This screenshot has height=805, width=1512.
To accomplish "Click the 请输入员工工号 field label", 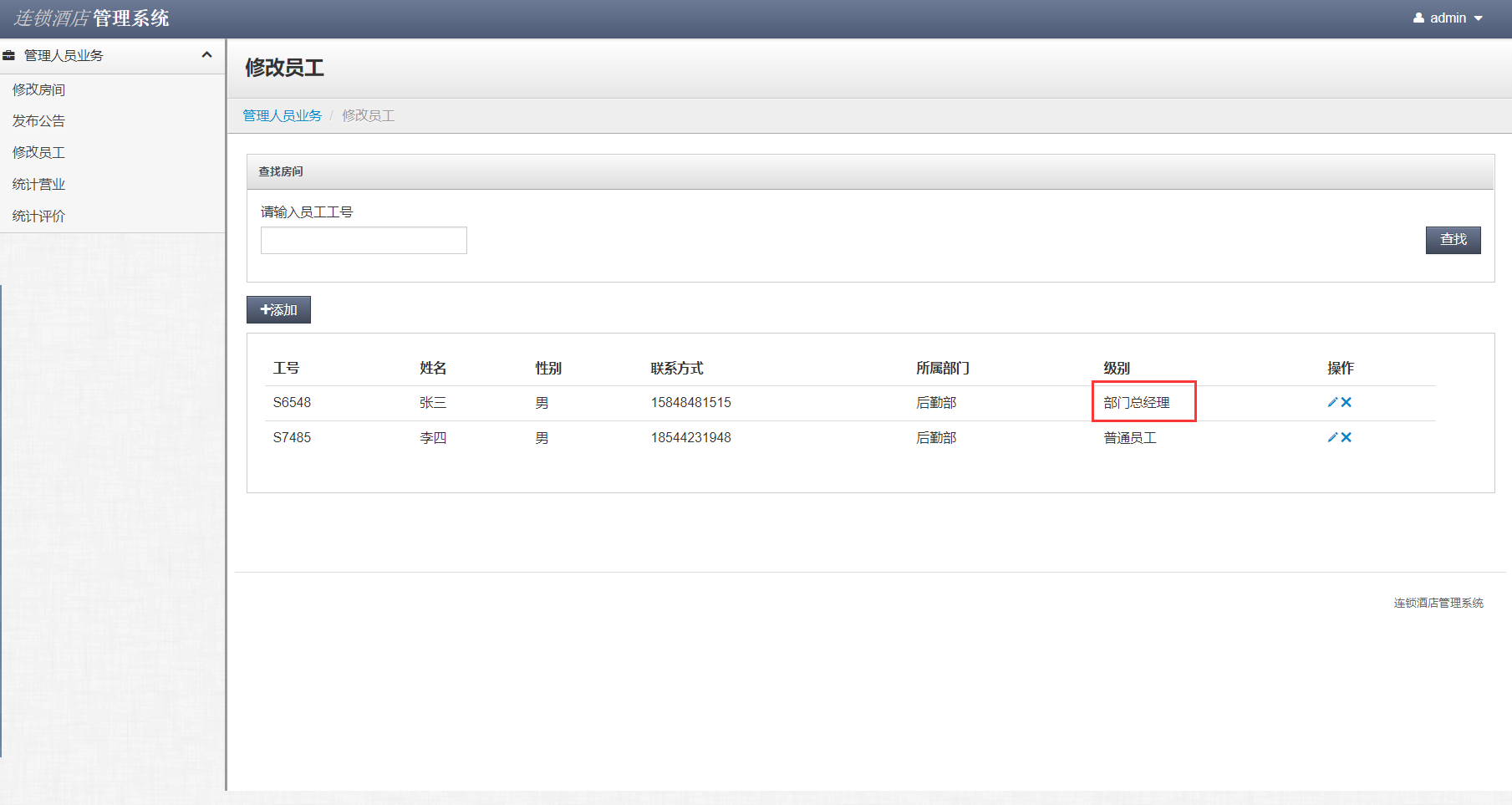I will [307, 212].
